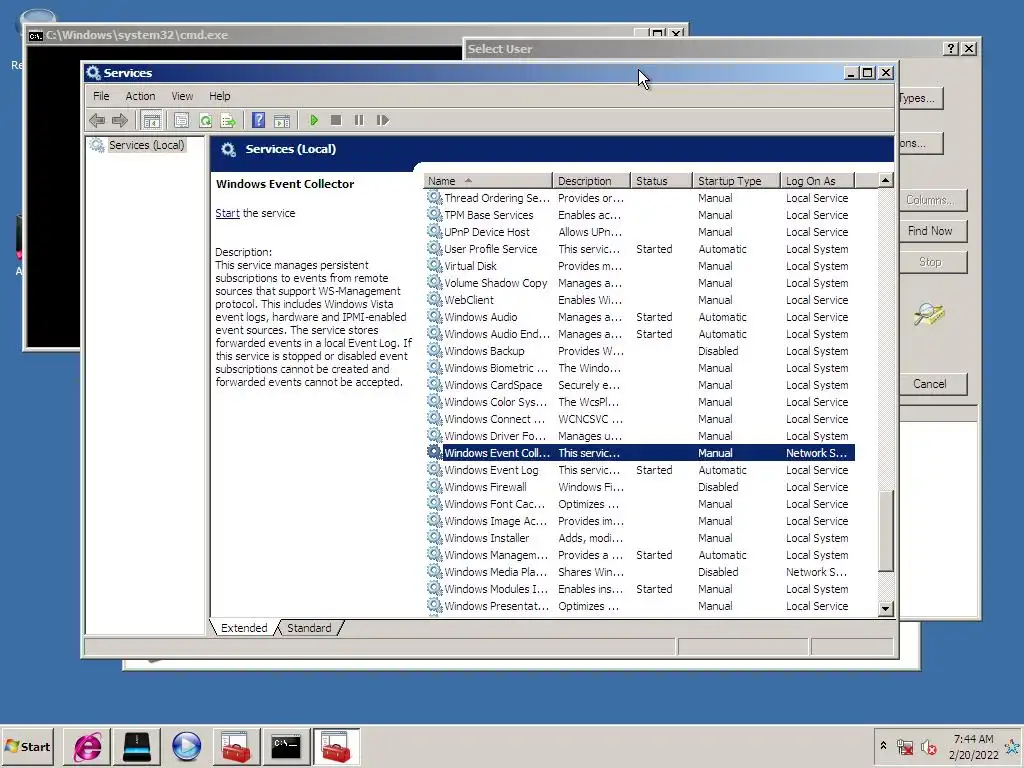Click the Stop Service toolbar icon
The height and width of the screenshot is (768, 1024).
(336, 120)
